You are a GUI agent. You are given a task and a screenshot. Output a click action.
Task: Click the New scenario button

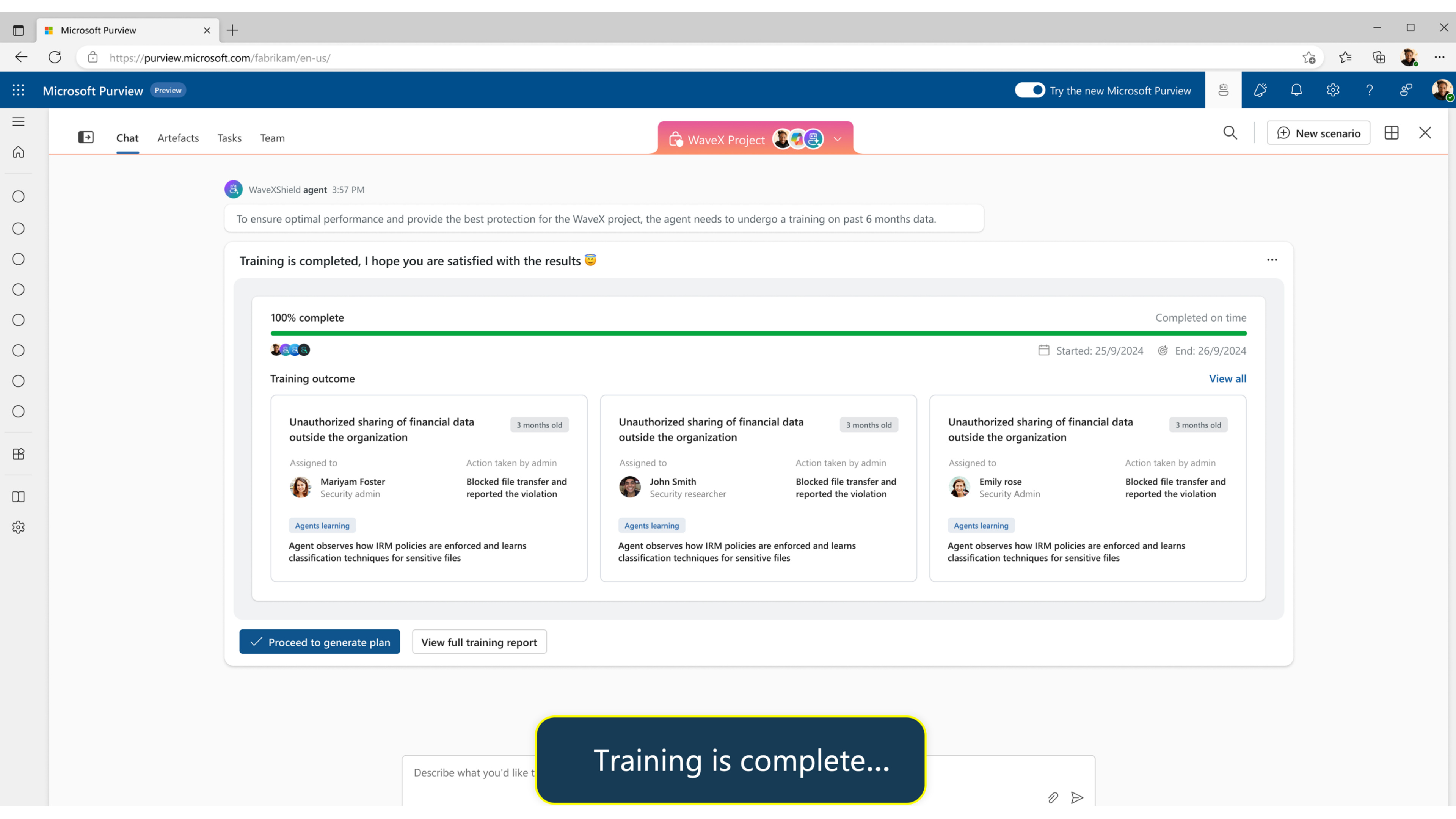click(x=1318, y=133)
